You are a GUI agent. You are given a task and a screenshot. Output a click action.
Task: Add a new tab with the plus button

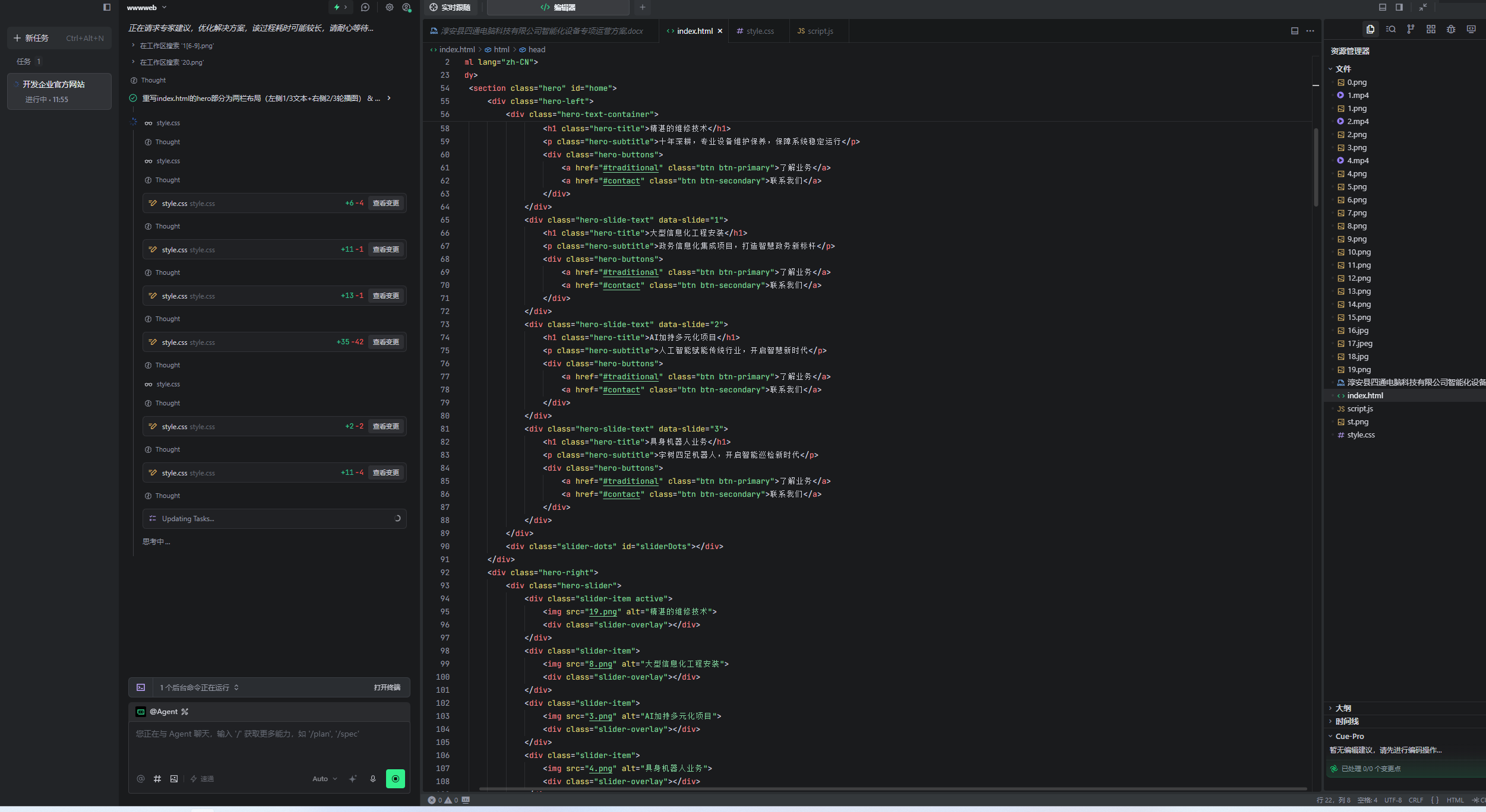pos(643,7)
